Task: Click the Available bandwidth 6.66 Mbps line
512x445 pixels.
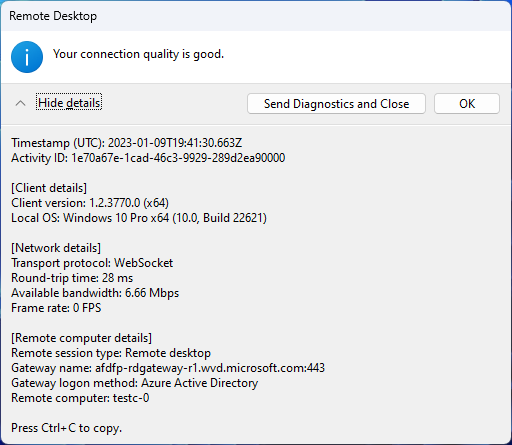Action: 95,293
